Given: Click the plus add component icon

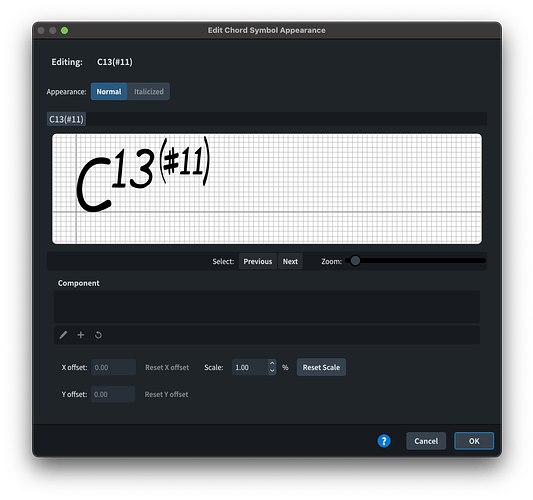Looking at the screenshot, I should tap(81, 335).
